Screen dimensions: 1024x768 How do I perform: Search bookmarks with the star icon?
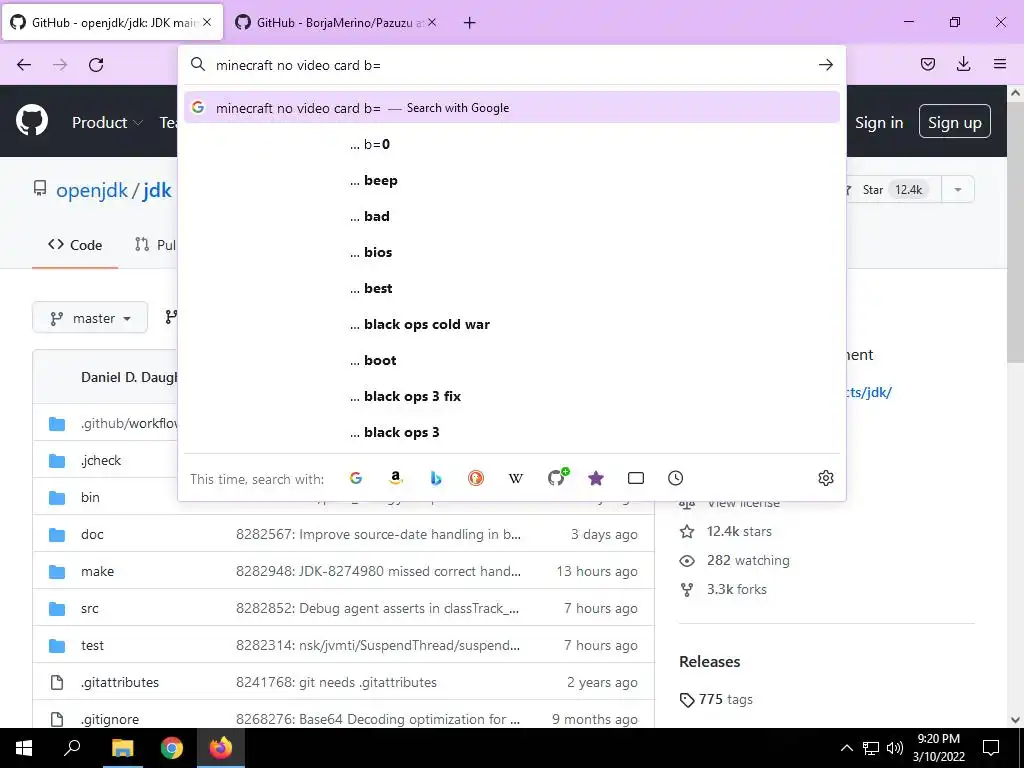point(596,478)
